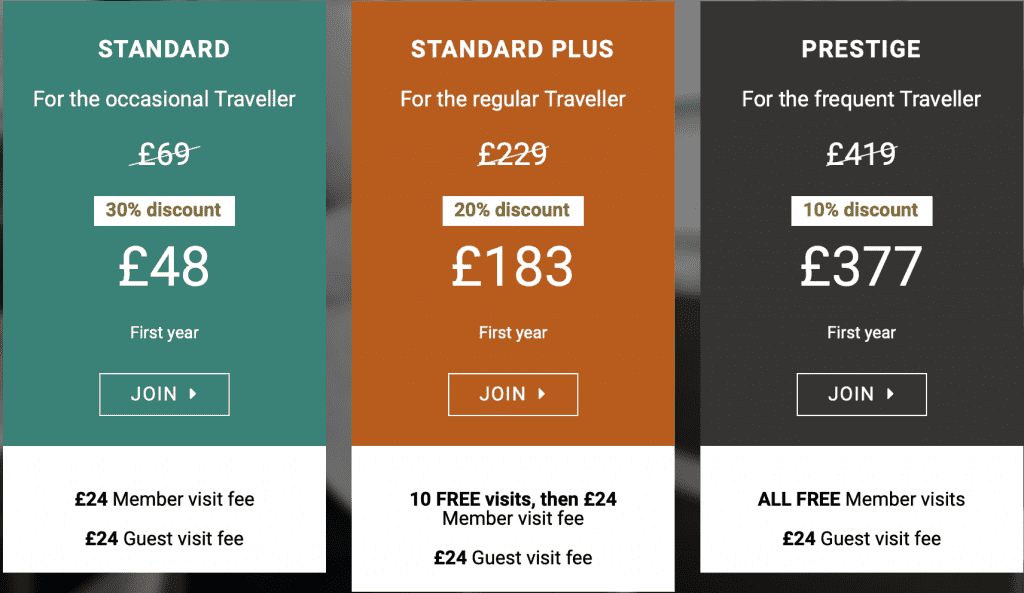Click the JOIN button under Standard plan
The width and height of the screenshot is (1024, 593).
[x=164, y=394]
